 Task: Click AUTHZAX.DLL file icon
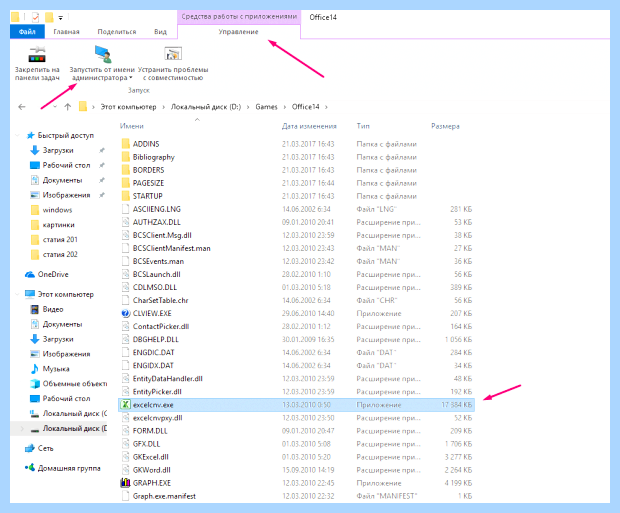pos(125,222)
